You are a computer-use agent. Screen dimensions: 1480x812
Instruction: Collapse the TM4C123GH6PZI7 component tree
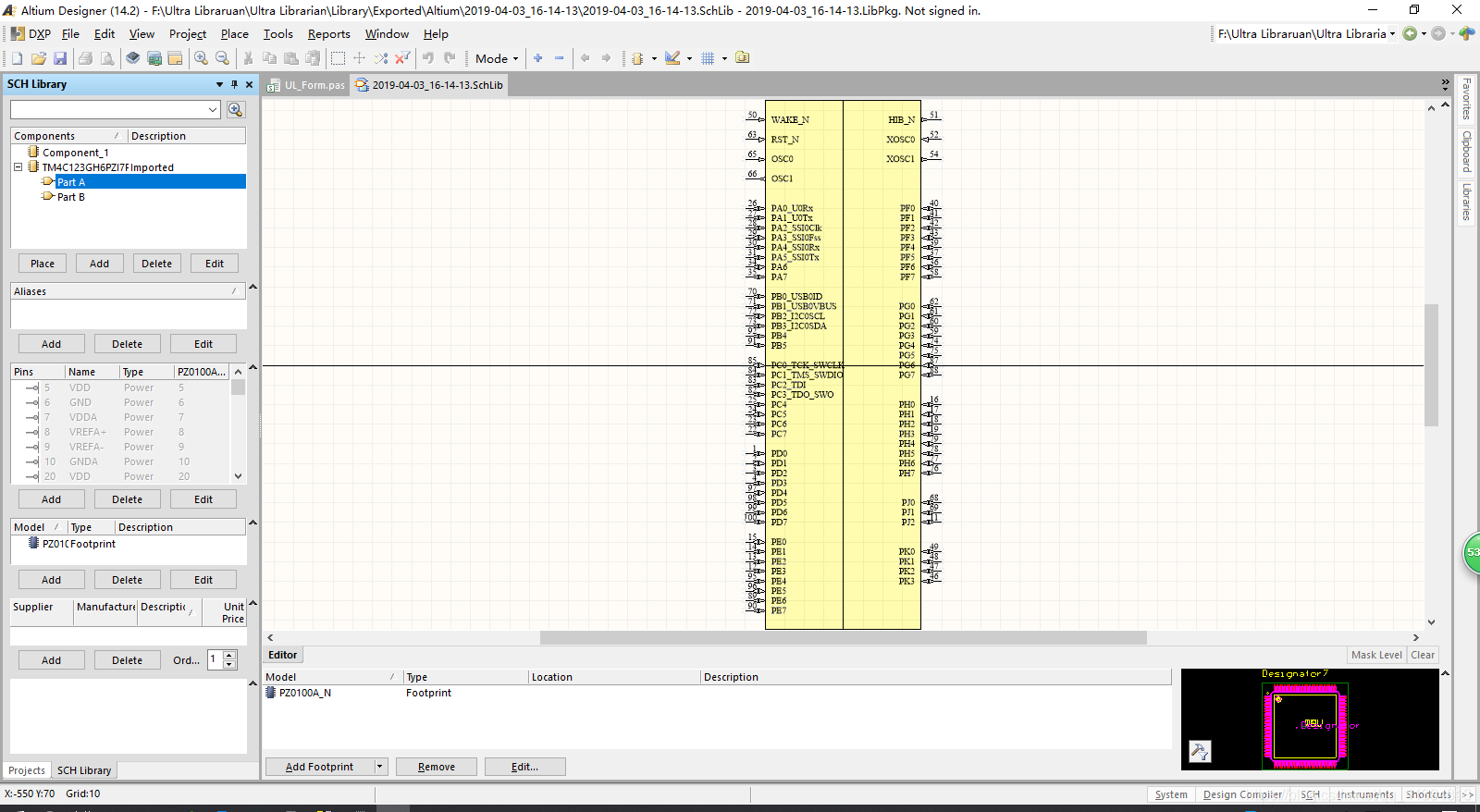[18, 167]
